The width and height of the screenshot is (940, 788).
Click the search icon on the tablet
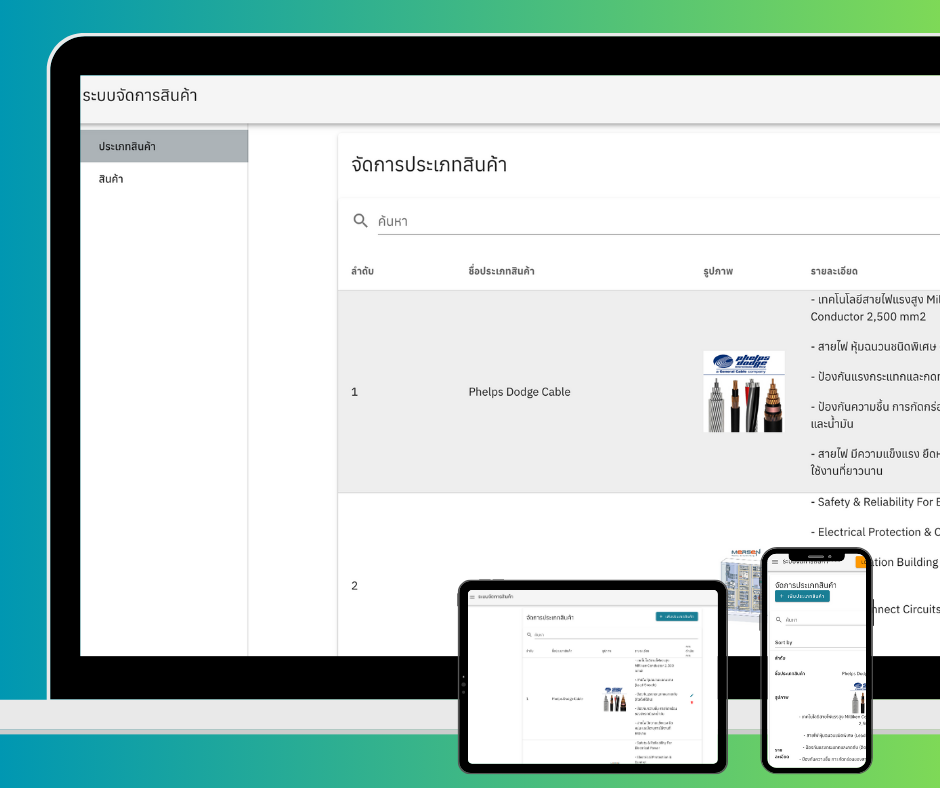coord(529,634)
